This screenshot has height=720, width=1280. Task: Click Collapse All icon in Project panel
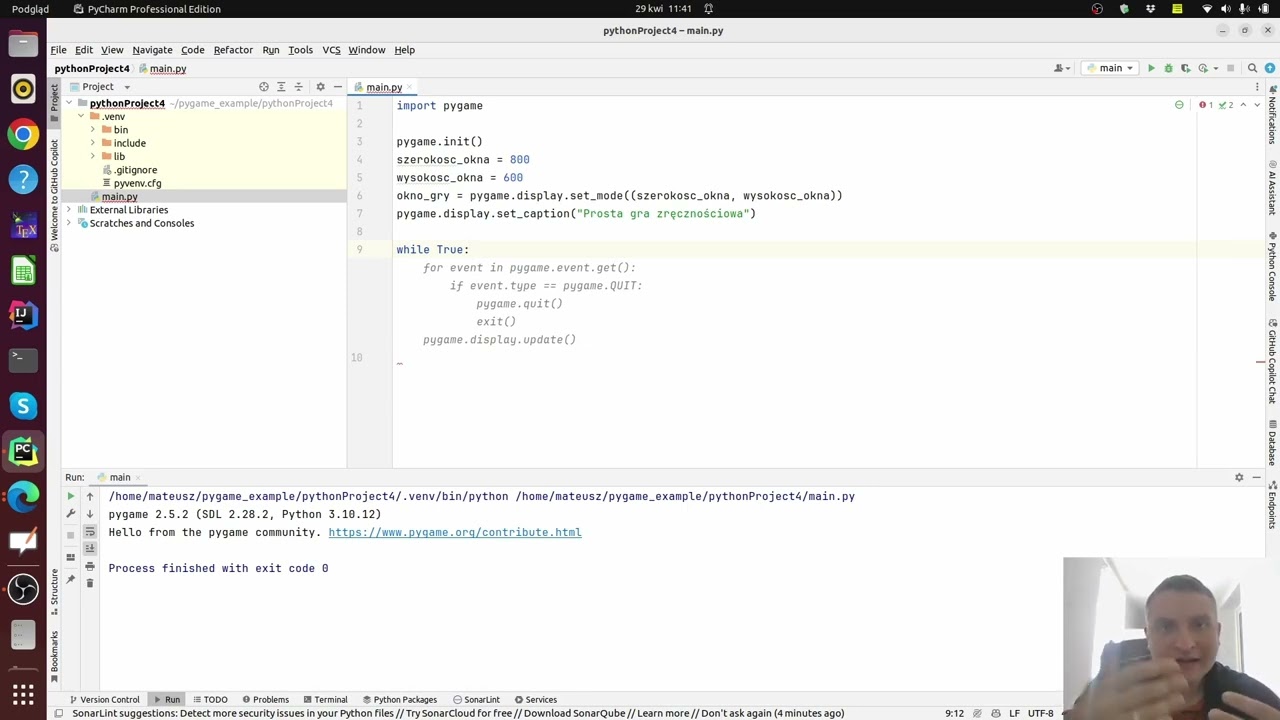click(298, 86)
